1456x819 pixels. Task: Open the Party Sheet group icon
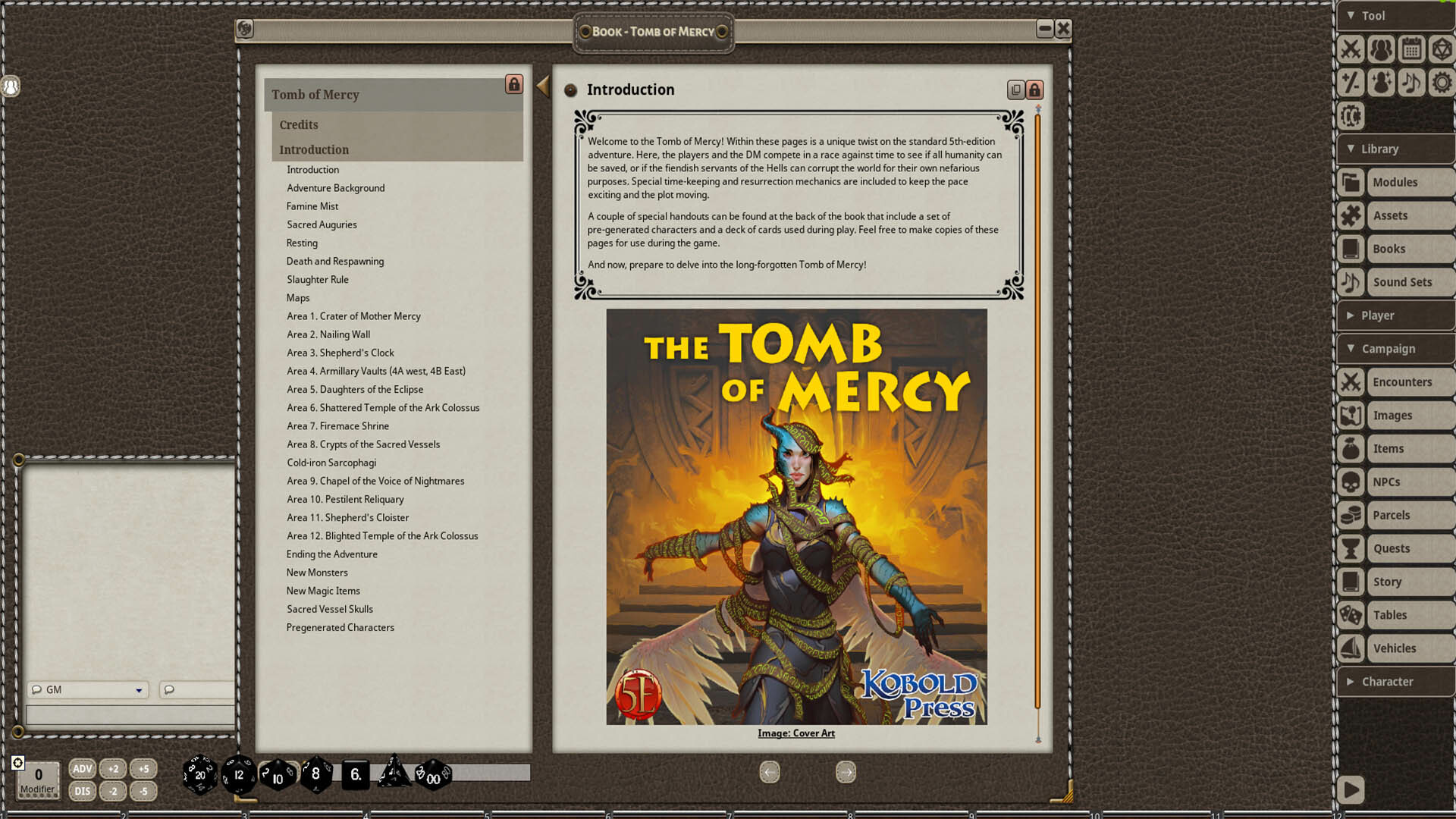point(1381,49)
